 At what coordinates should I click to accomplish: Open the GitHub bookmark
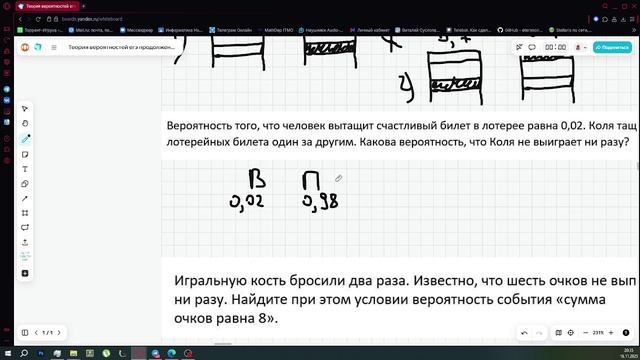coord(520,30)
